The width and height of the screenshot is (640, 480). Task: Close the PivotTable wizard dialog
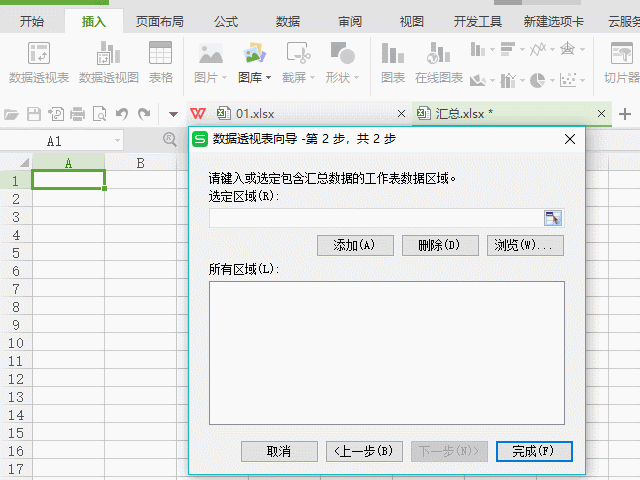point(570,139)
